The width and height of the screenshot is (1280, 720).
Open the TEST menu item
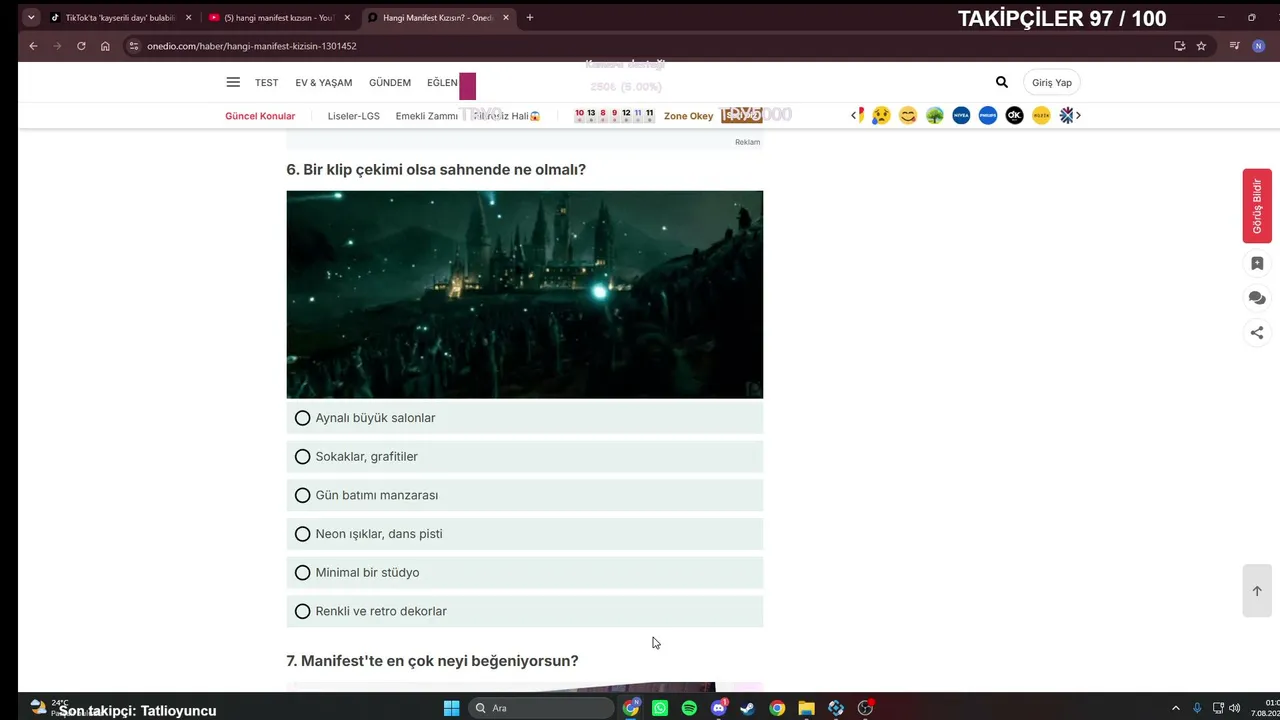pyautogui.click(x=266, y=83)
